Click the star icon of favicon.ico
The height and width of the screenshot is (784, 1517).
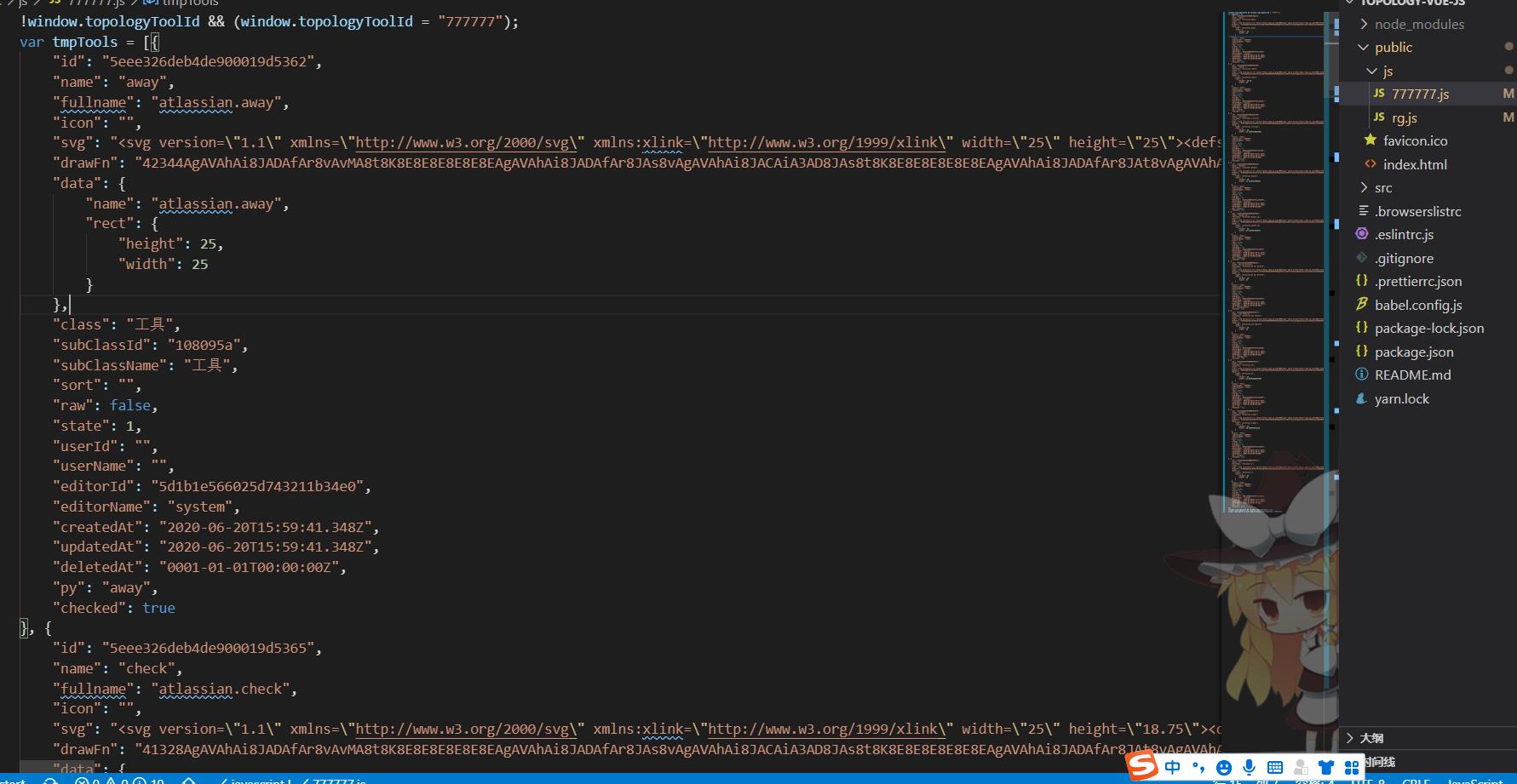(x=1370, y=140)
